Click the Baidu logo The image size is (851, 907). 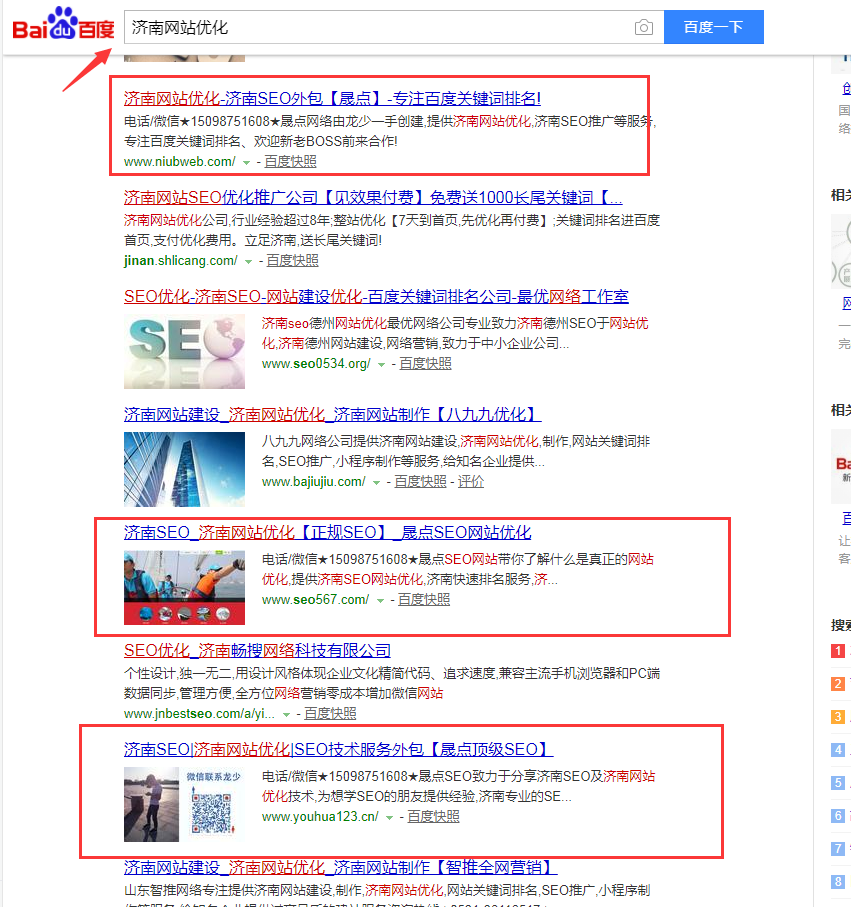click(63, 27)
